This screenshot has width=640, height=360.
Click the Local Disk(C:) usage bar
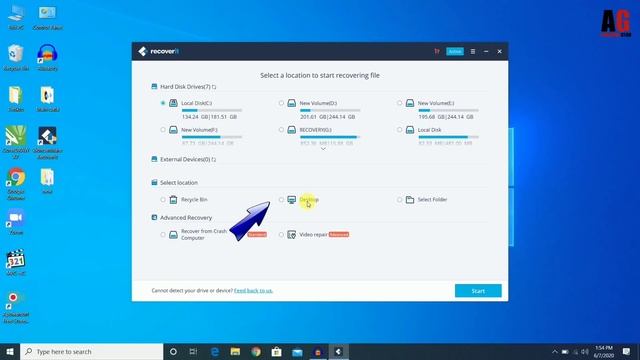(x=212, y=110)
